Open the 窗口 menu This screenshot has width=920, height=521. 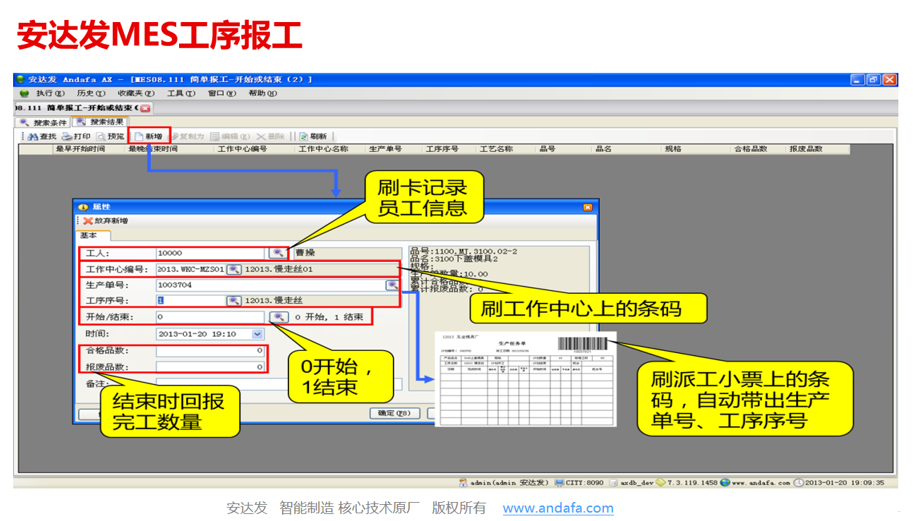click(222, 93)
